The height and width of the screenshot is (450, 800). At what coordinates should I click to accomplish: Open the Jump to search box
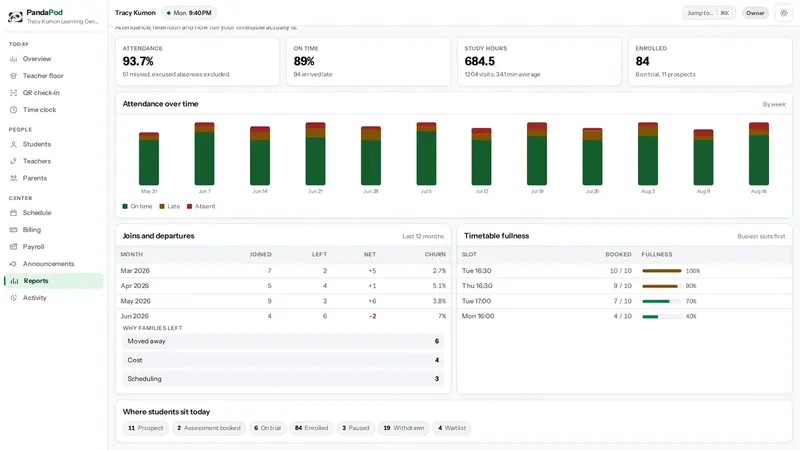point(708,13)
